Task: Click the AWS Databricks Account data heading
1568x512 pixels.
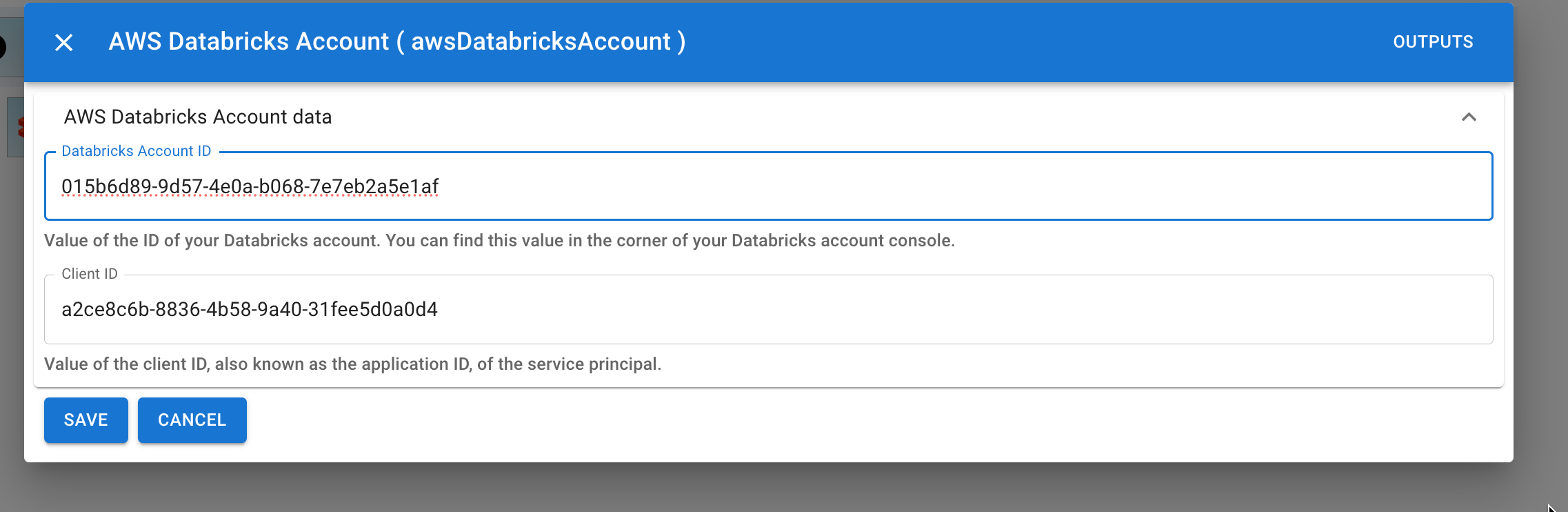Action: (198, 117)
